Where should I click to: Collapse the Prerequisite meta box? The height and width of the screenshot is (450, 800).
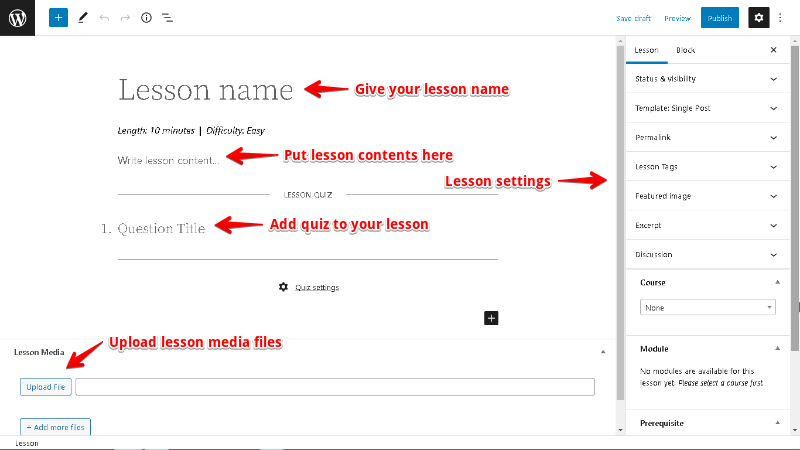pyautogui.click(x=778, y=423)
